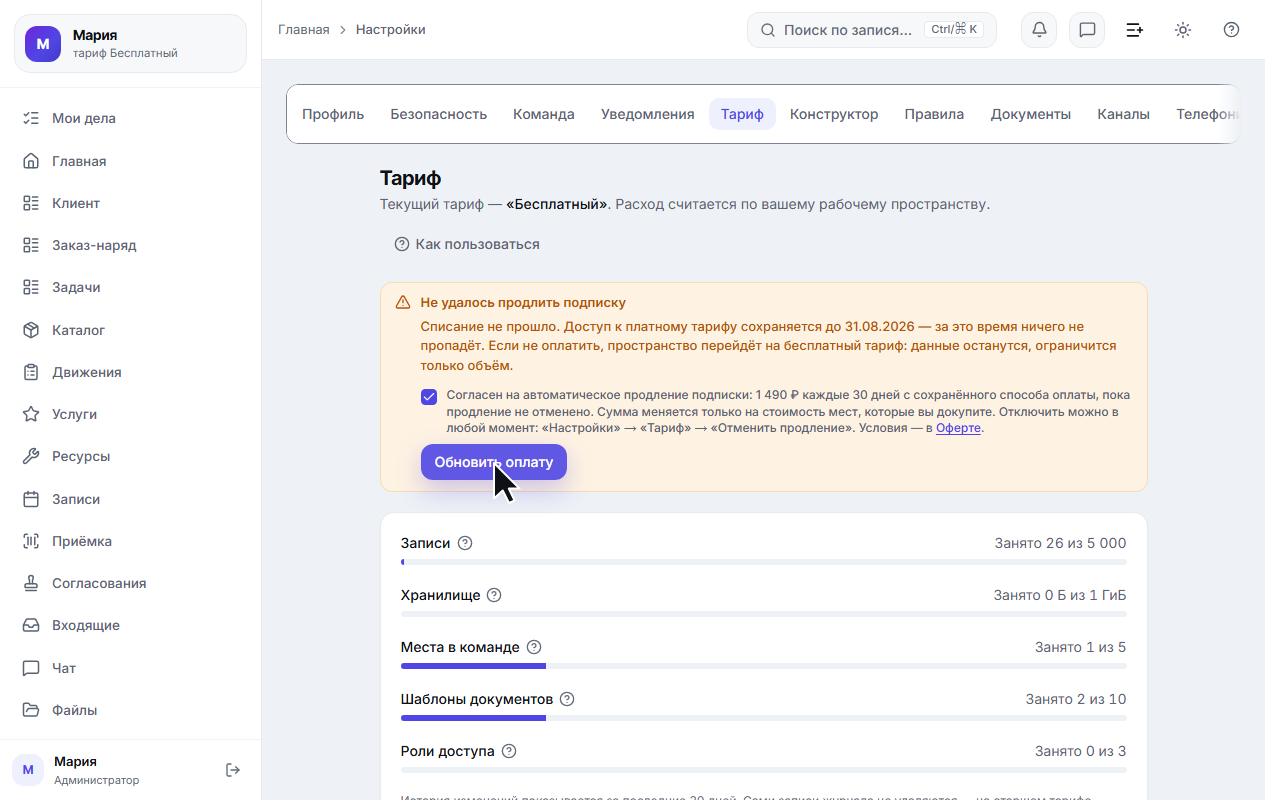Click the Занято 0 из 3 text
The image size is (1280, 800).
pyautogui.click(x=1080, y=751)
